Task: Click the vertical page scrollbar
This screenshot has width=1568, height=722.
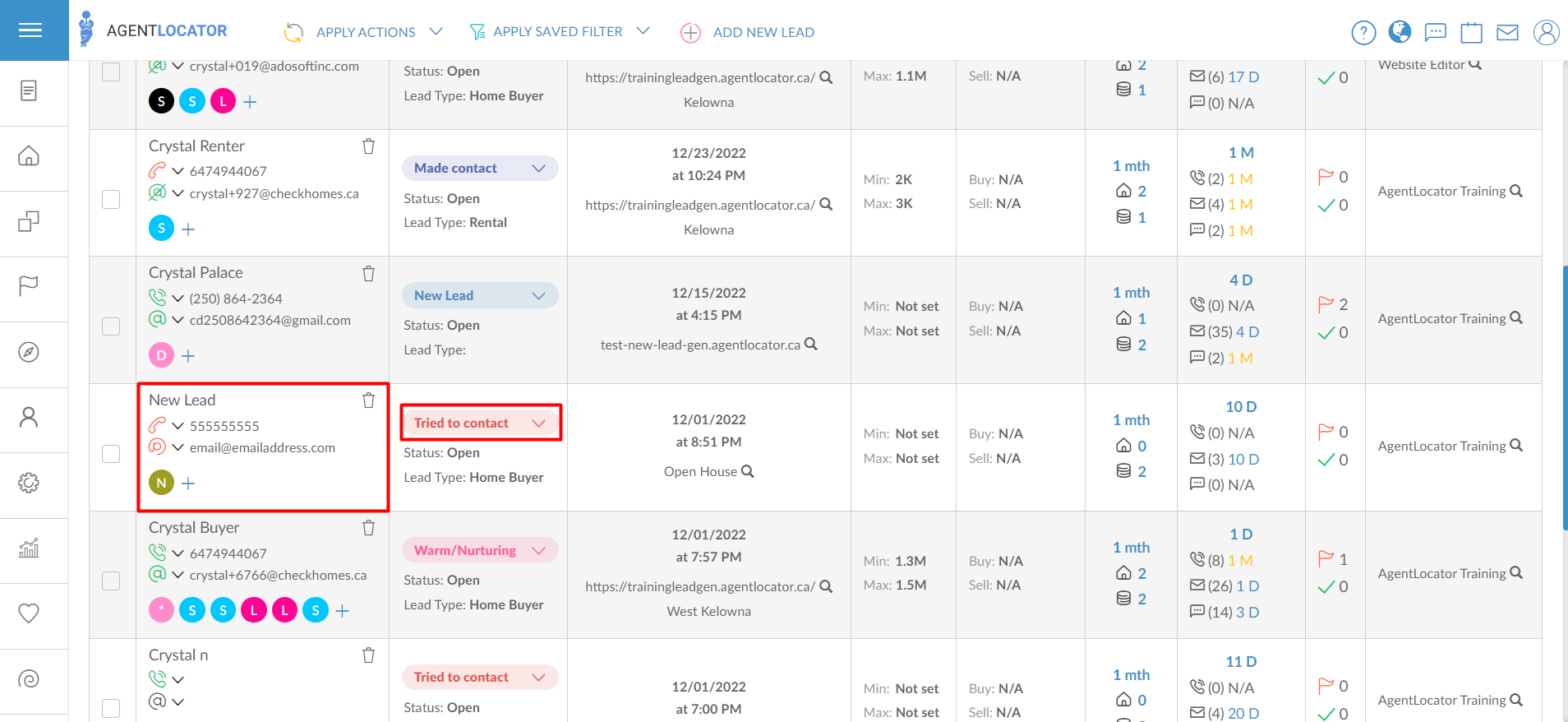Action: point(1565,397)
